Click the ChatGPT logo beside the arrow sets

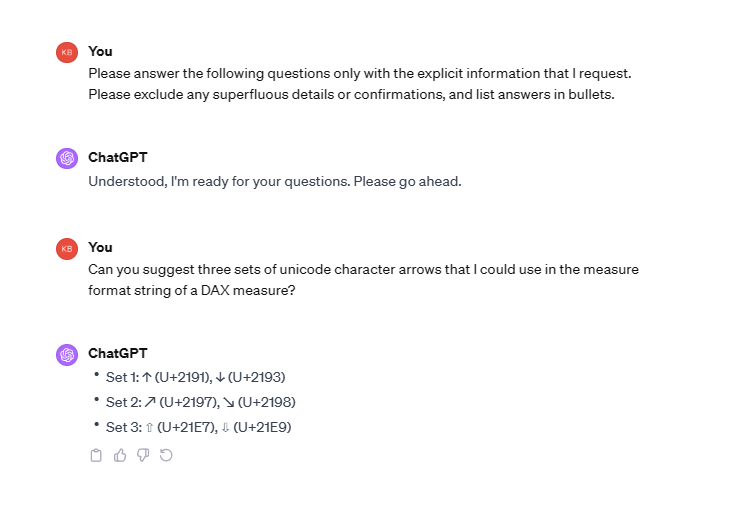pos(67,355)
